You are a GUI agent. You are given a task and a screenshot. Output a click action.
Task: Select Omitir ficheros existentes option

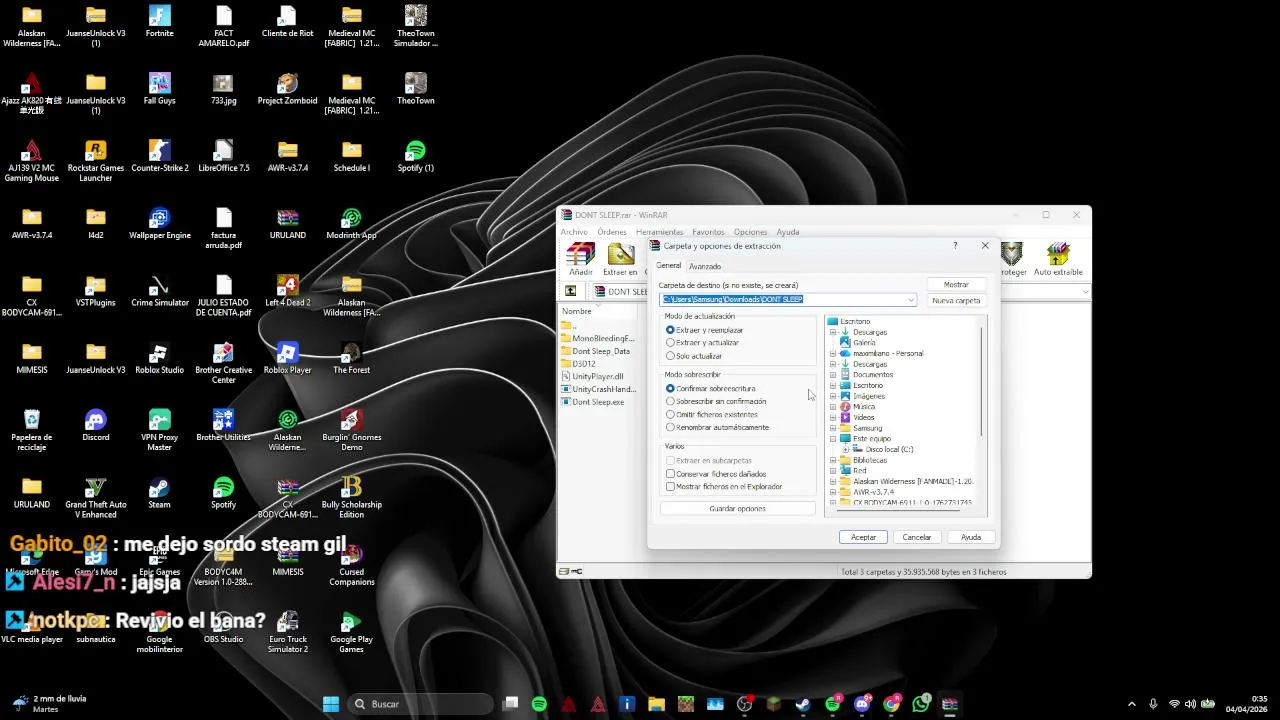(x=712, y=414)
